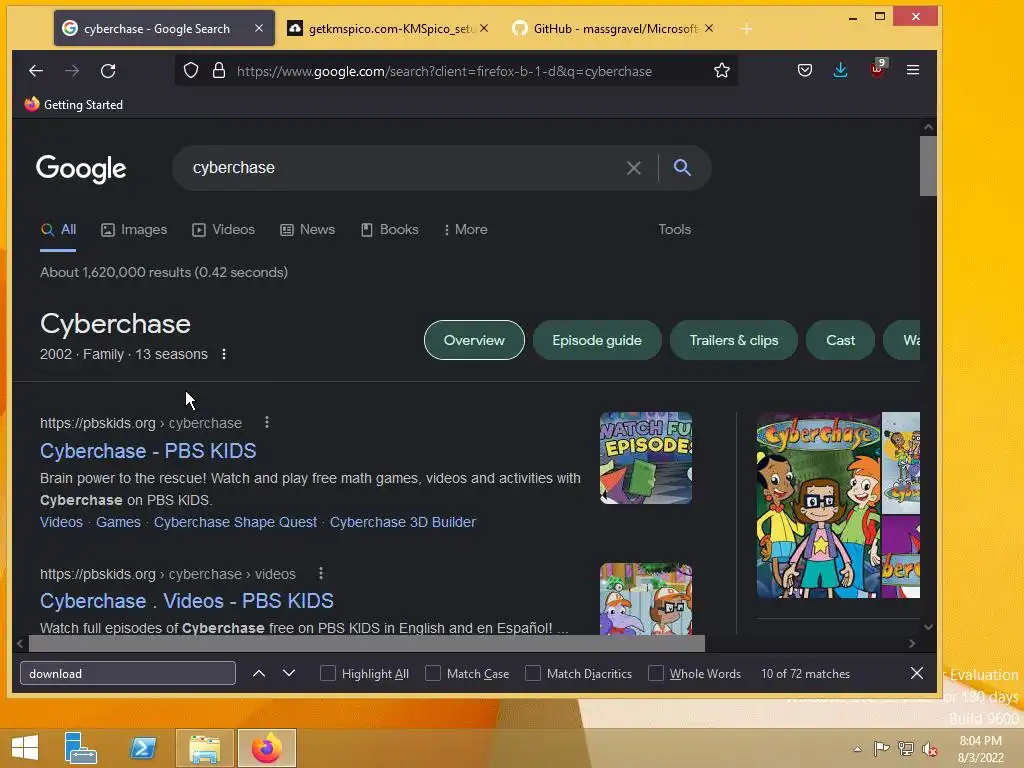Open the shield tracking protection icon
The width and height of the screenshot is (1024, 768).
click(x=191, y=71)
